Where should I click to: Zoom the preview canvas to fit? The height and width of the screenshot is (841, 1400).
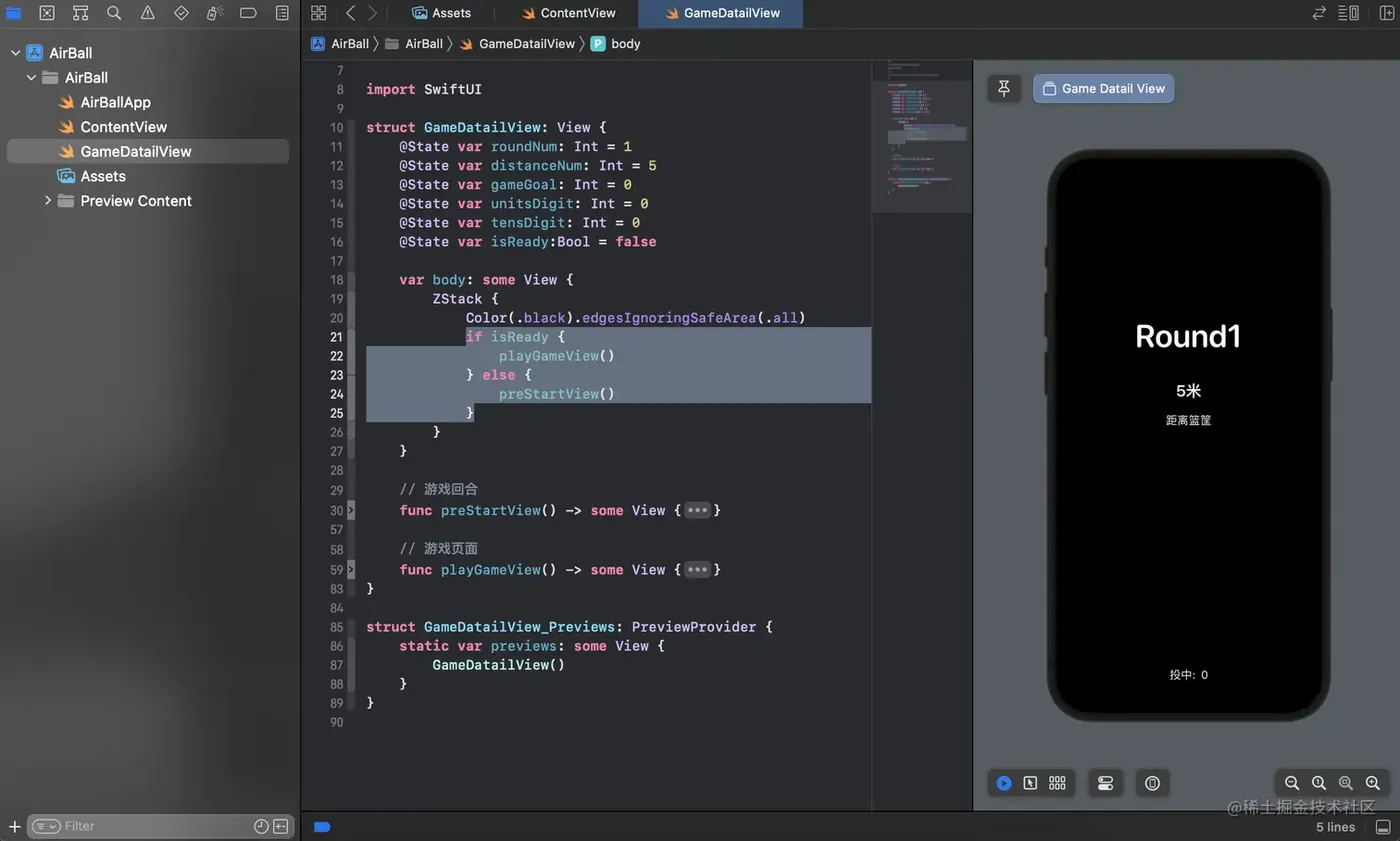pyautogui.click(x=1346, y=783)
